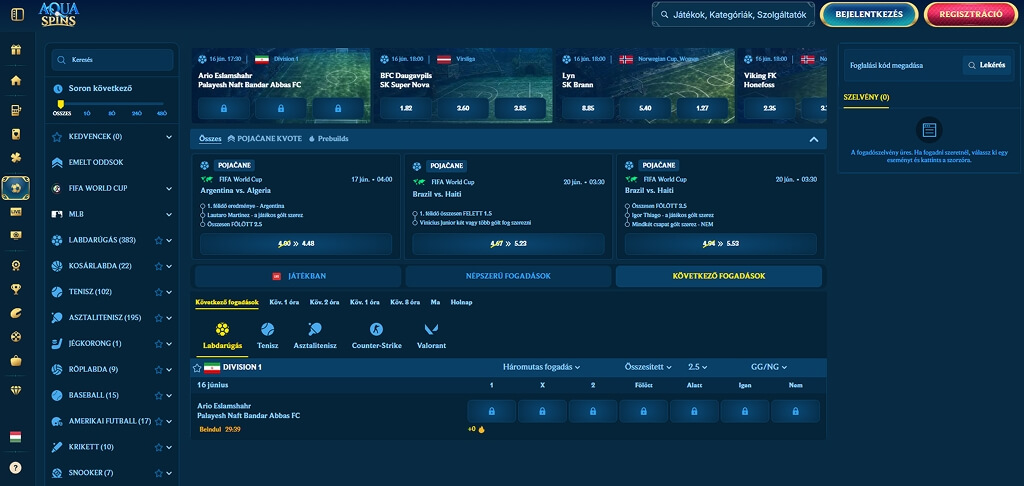The image size is (1024, 486).
Task: Go to the home icon in left rail
Action: pos(16,80)
